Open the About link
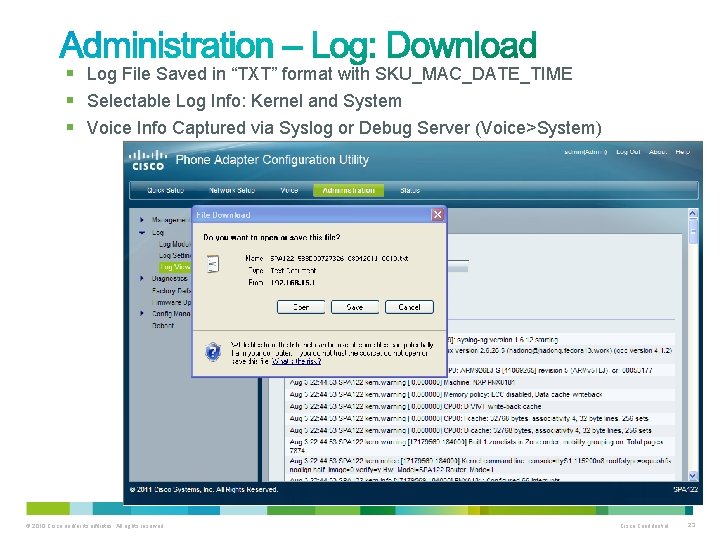The image size is (720, 540). [x=658, y=152]
